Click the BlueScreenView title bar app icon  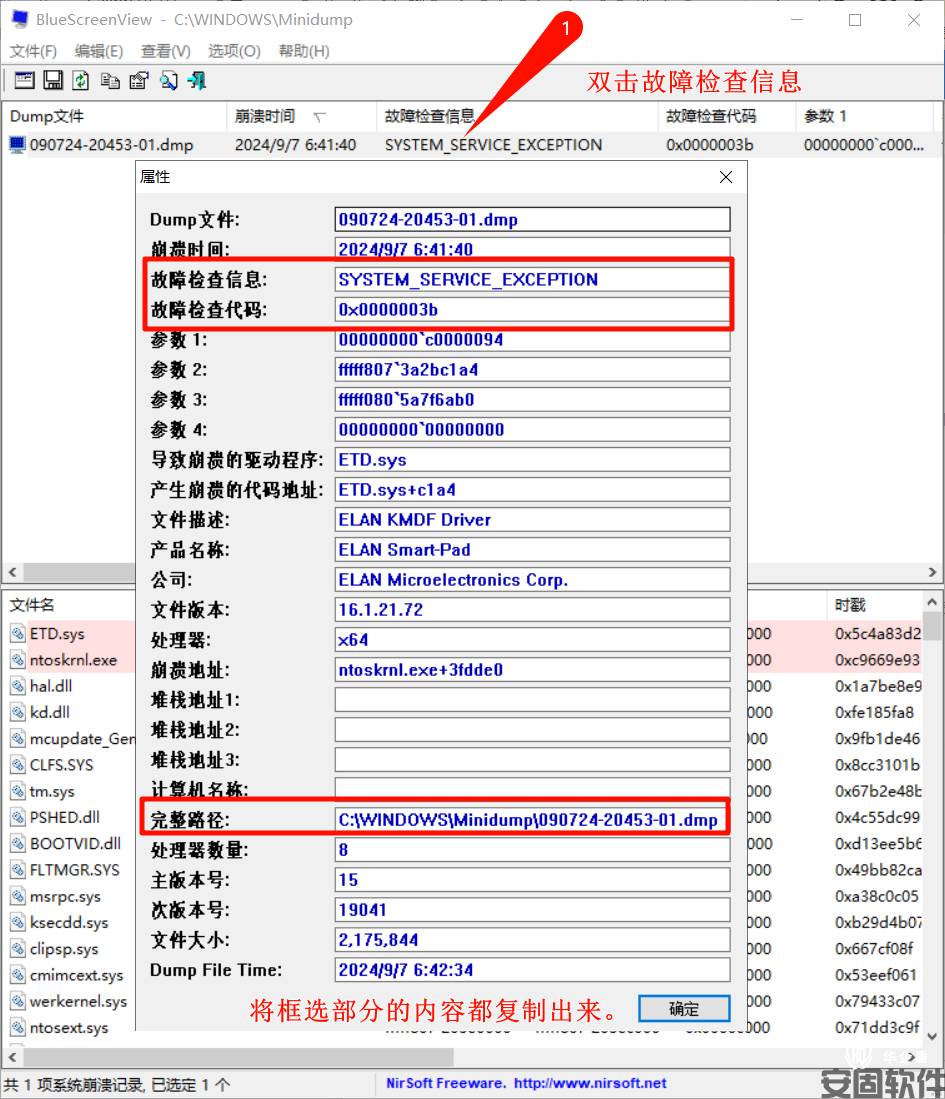pyautogui.click(x=20, y=19)
